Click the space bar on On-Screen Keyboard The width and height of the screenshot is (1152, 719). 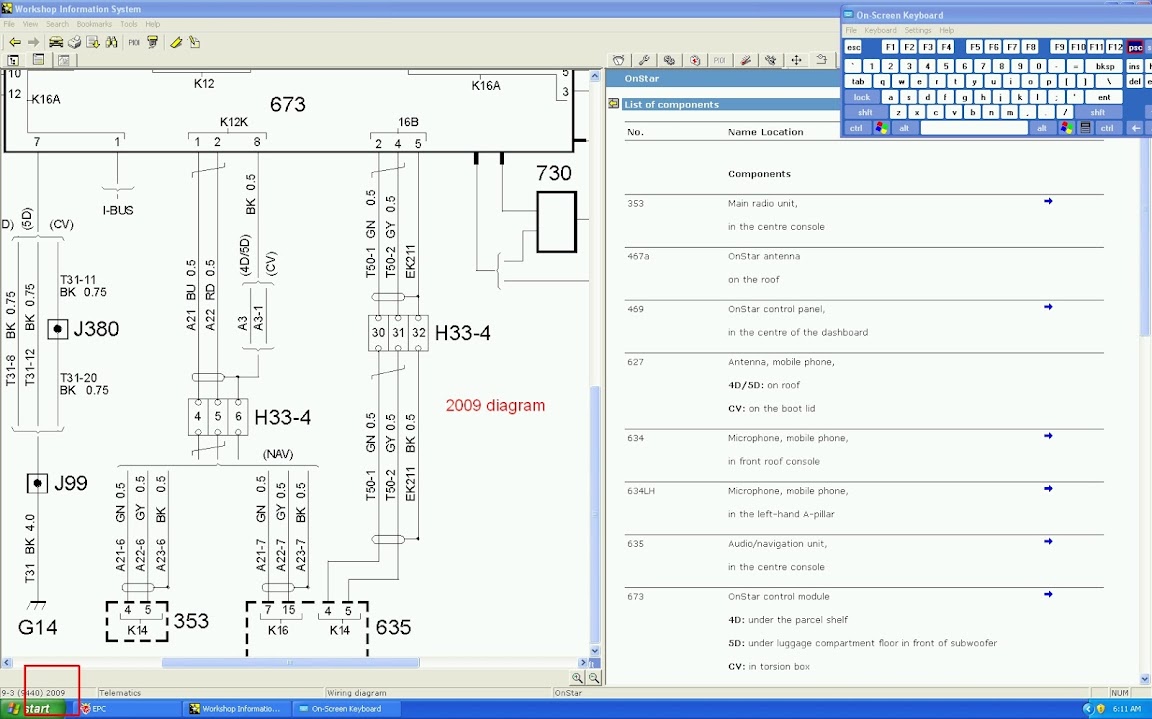click(x=973, y=128)
